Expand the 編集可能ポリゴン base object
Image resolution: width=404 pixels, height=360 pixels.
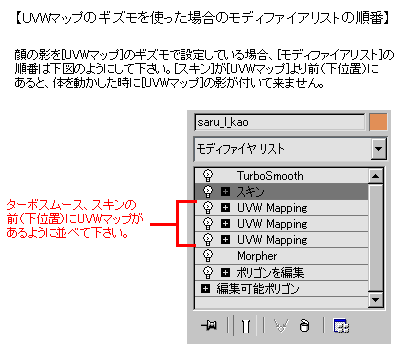[206, 288]
